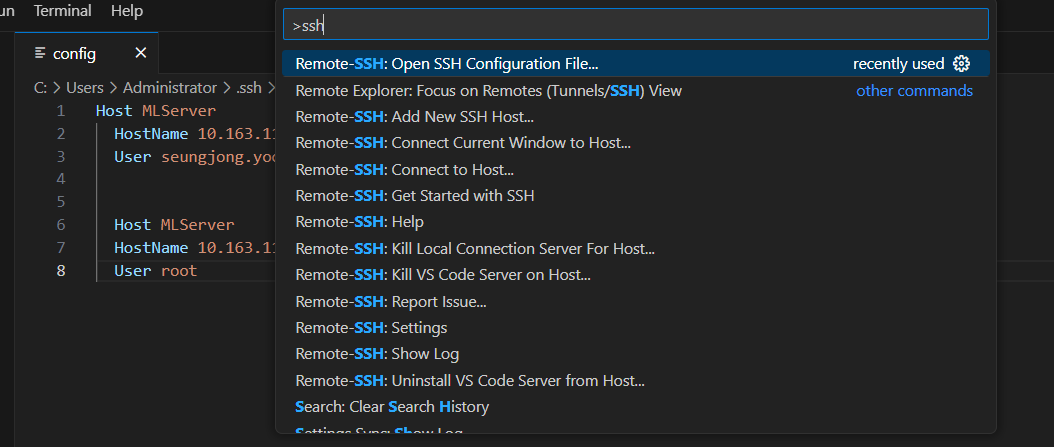This screenshot has height=447, width=1054.
Task: Click line number 4 in the gutter
Action: [61, 179]
